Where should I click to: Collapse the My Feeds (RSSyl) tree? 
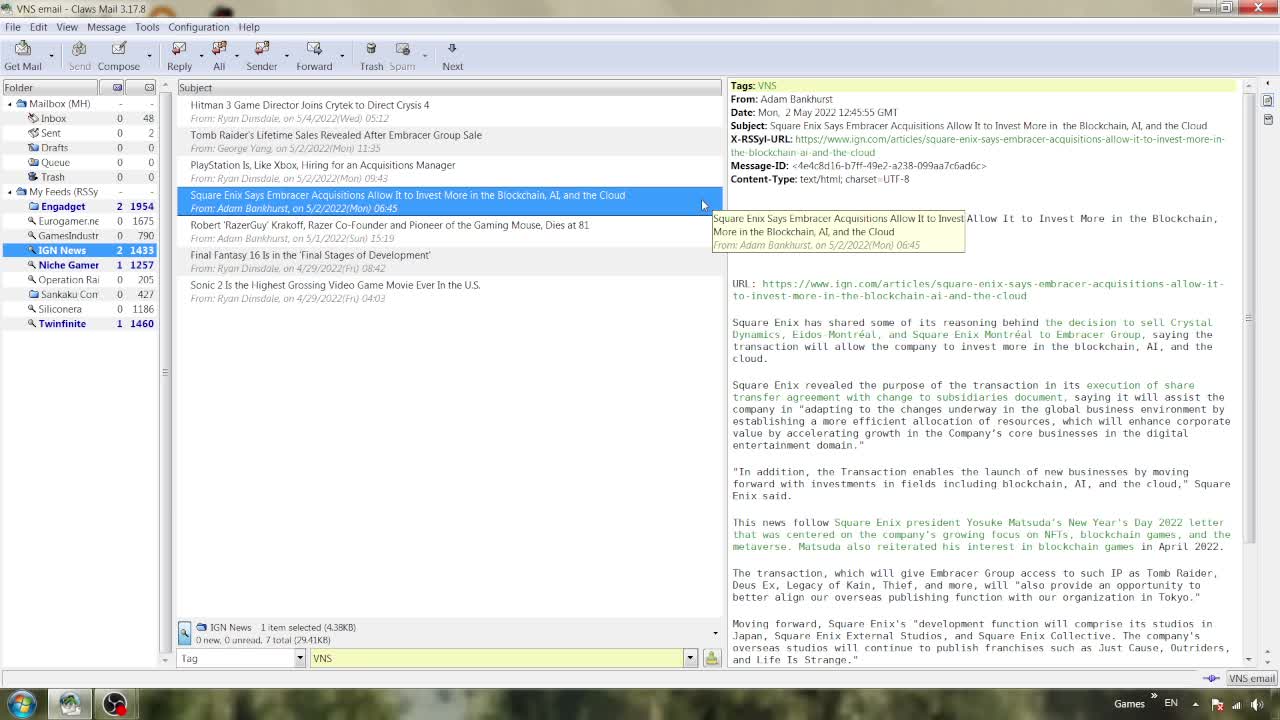(x=10, y=191)
